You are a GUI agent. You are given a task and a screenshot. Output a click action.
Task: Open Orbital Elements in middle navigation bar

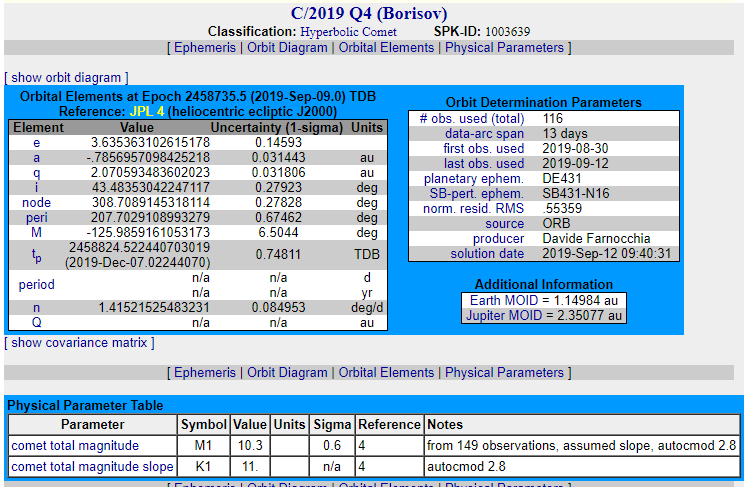click(x=386, y=373)
